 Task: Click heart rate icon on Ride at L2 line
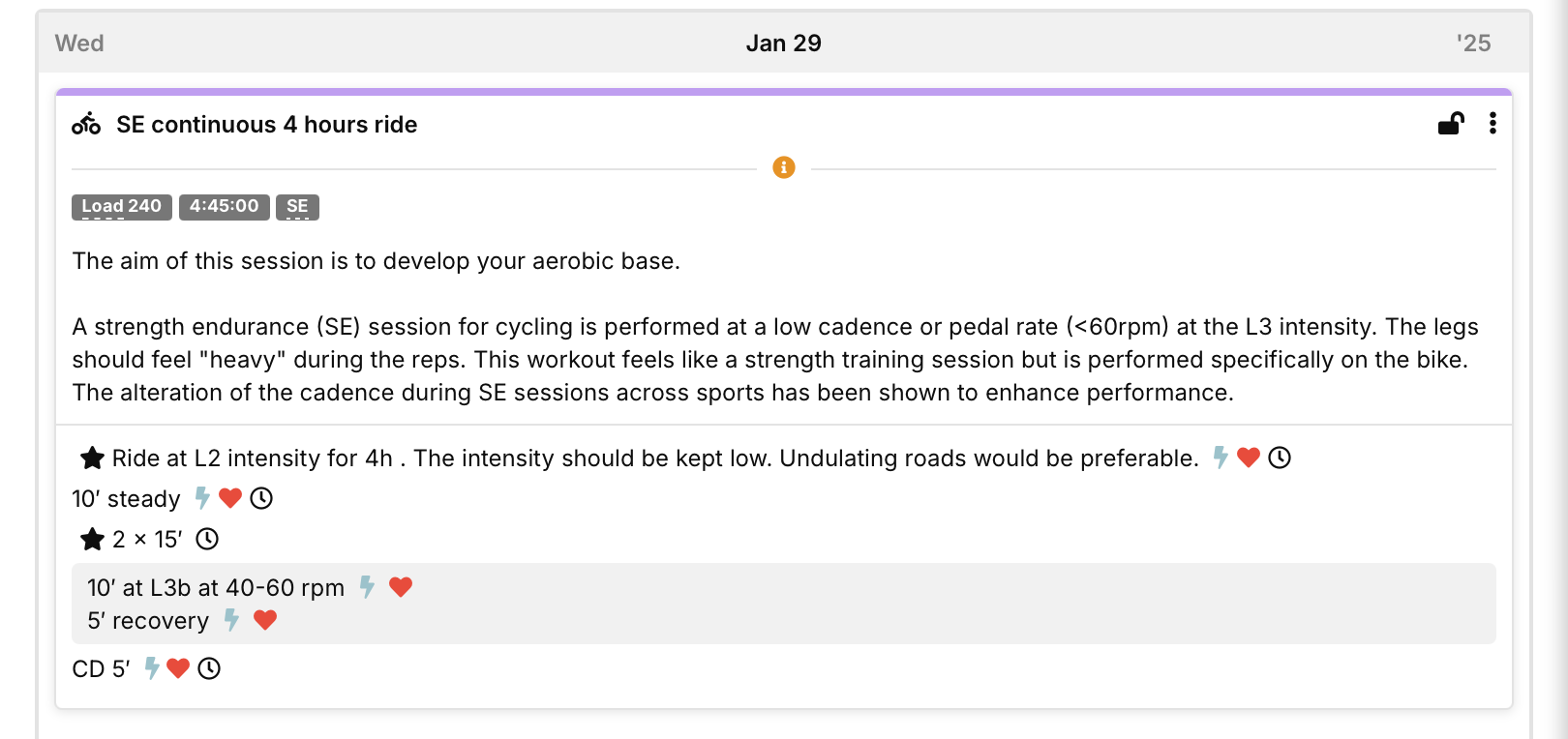coord(1249,458)
